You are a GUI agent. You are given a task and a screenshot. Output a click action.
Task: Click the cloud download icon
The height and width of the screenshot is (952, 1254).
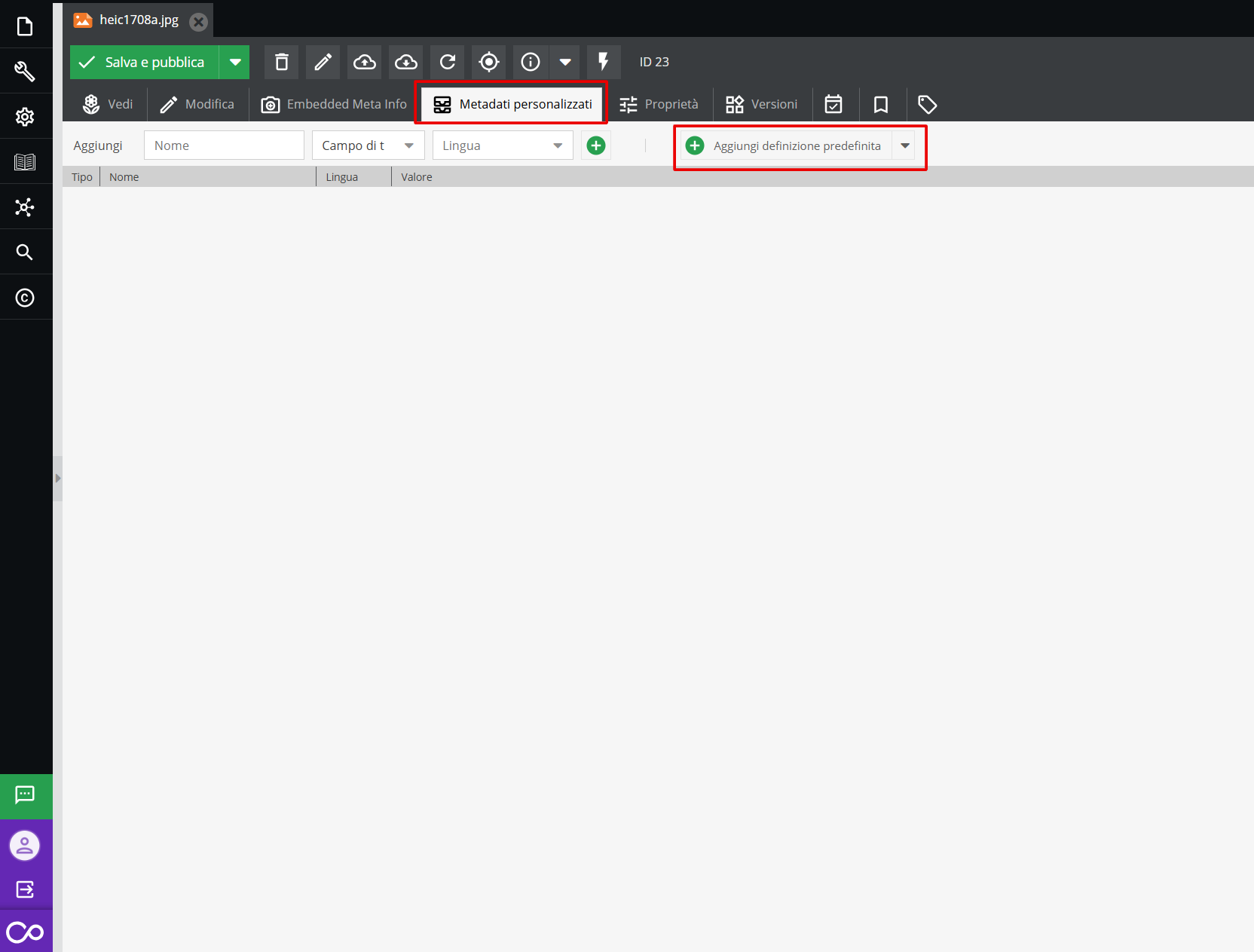pyautogui.click(x=406, y=62)
